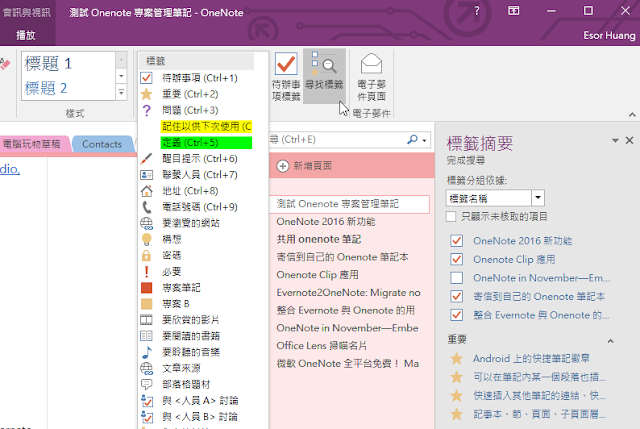Image resolution: width=640 pixels, height=429 pixels.
Task: Open the ribbon display options icon
Action: 513,11
